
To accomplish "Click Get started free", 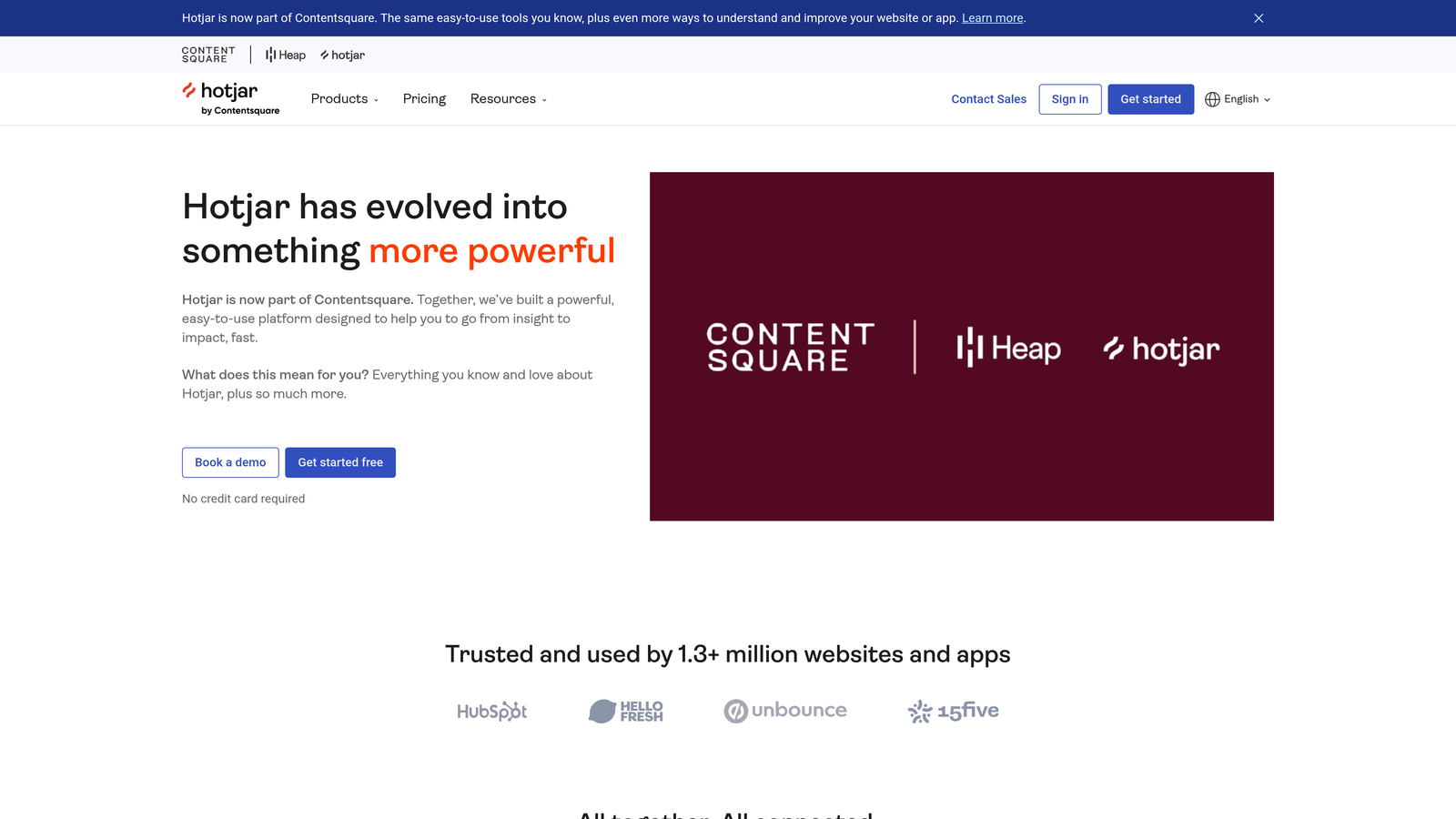I will click(x=340, y=462).
